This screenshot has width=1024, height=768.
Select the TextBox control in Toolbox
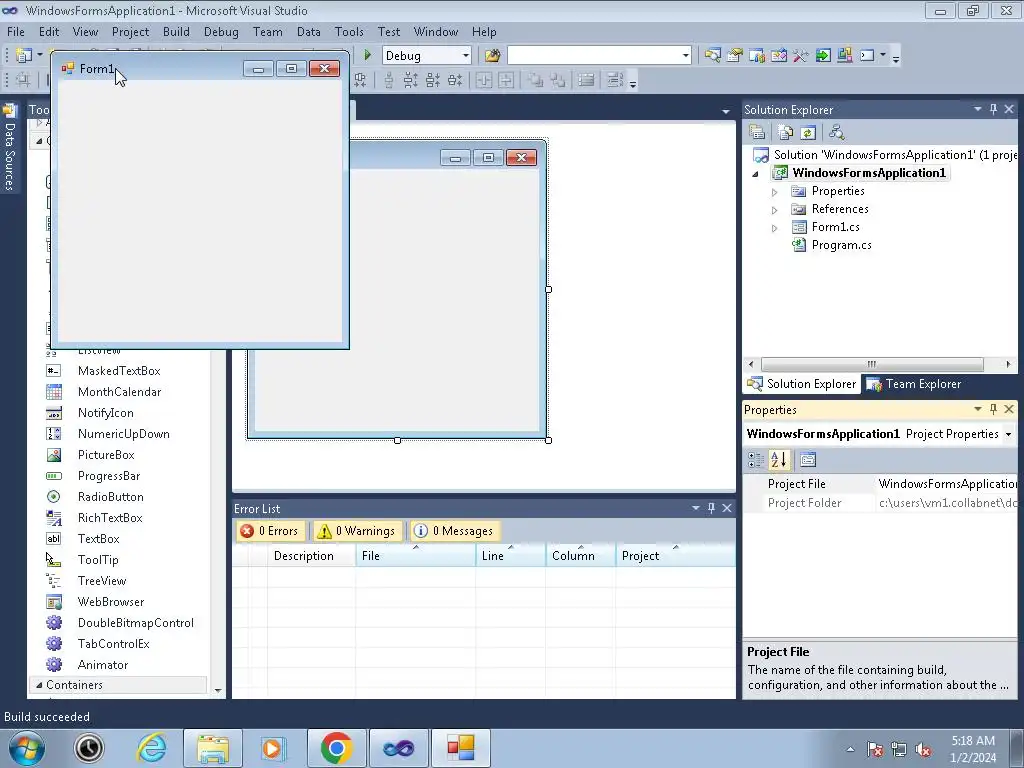99,538
